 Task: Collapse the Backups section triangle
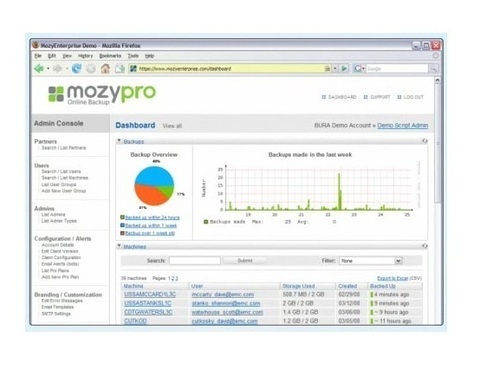pyautogui.click(x=119, y=141)
